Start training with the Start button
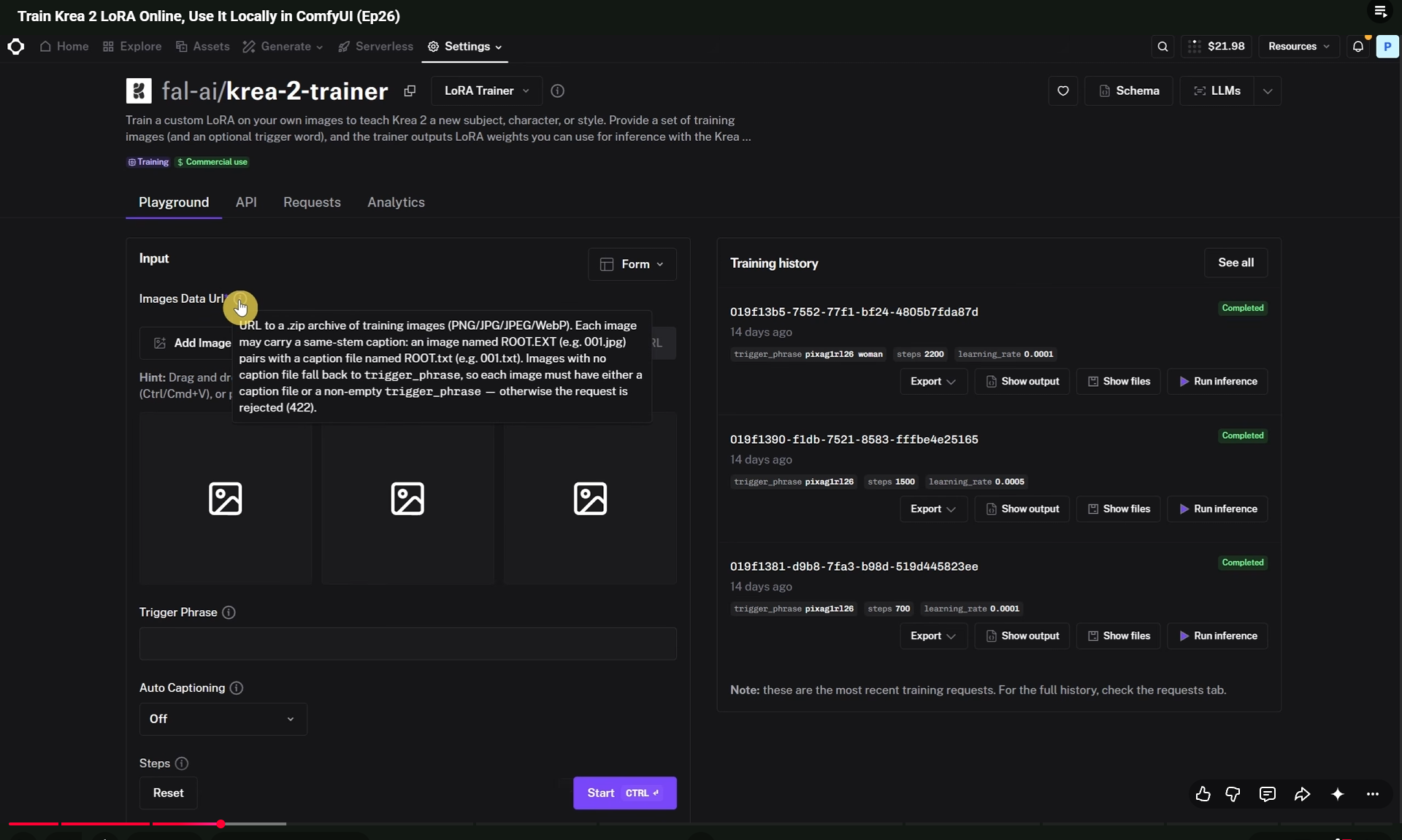The height and width of the screenshot is (840, 1402). tap(625, 793)
